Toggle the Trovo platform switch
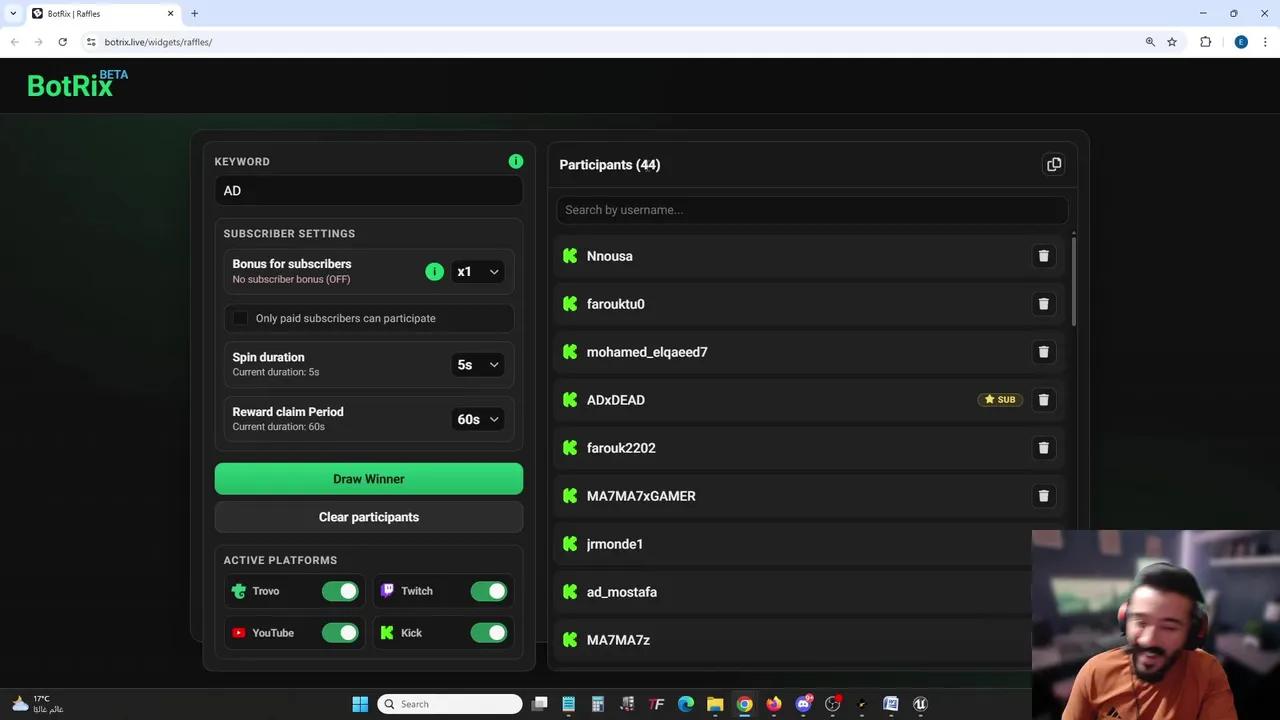The height and width of the screenshot is (720, 1280). [340, 591]
